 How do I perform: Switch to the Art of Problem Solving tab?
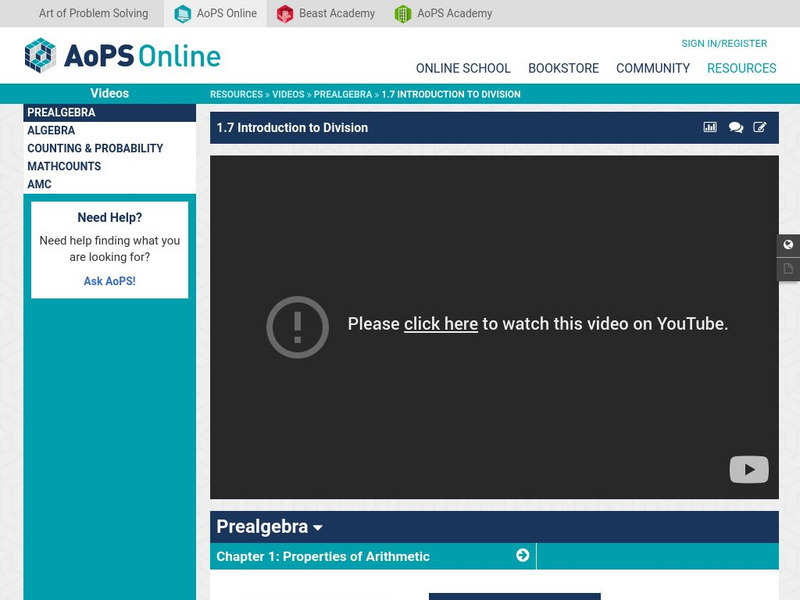click(x=92, y=14)
